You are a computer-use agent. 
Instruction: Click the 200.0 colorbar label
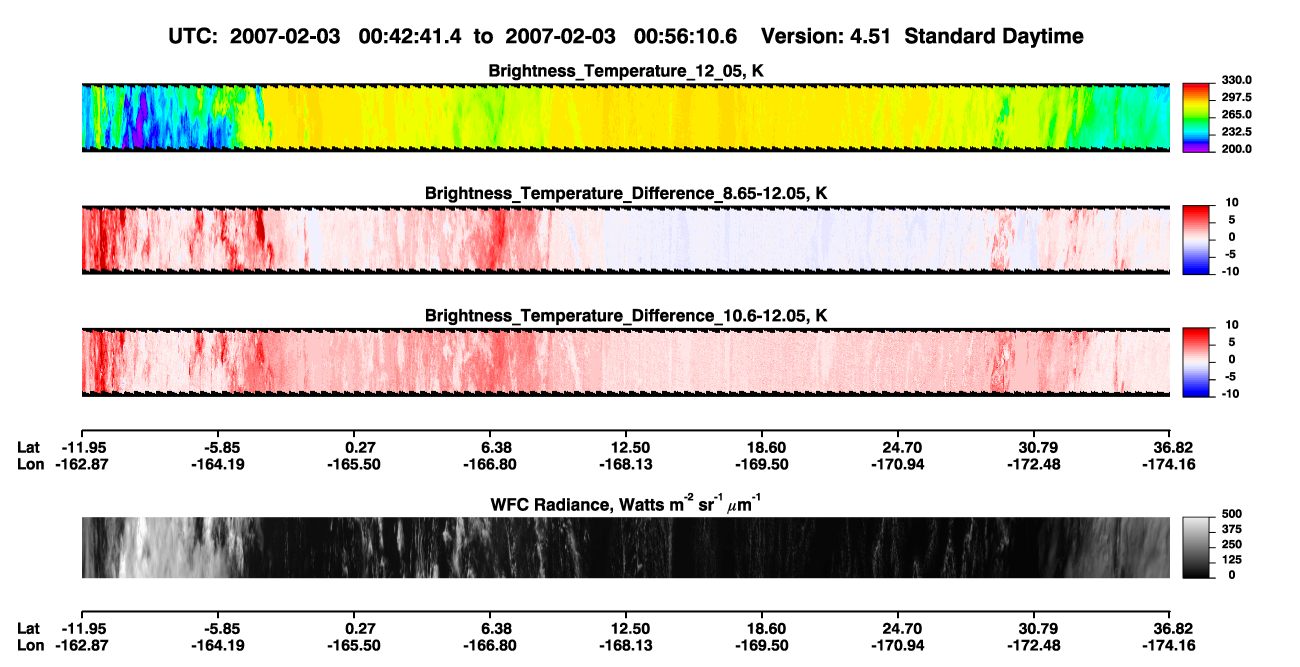tap(1237, 148)
